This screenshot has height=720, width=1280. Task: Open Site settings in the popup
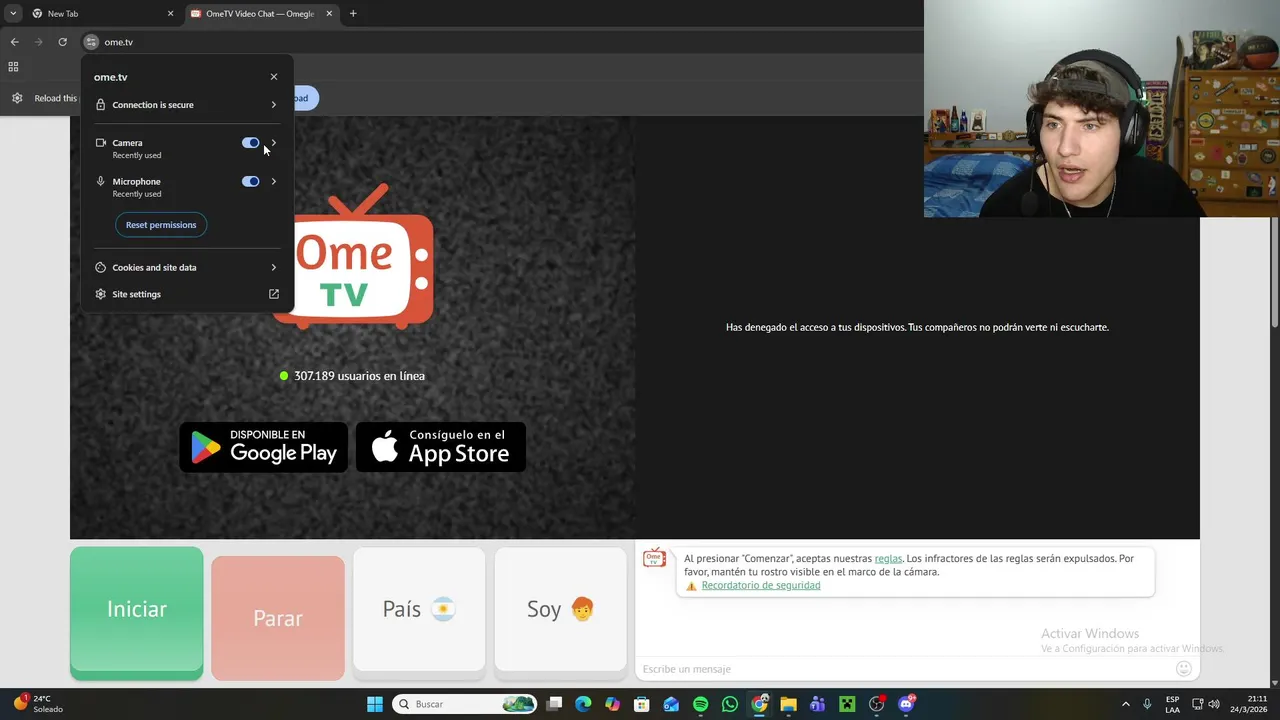[186, 295]
